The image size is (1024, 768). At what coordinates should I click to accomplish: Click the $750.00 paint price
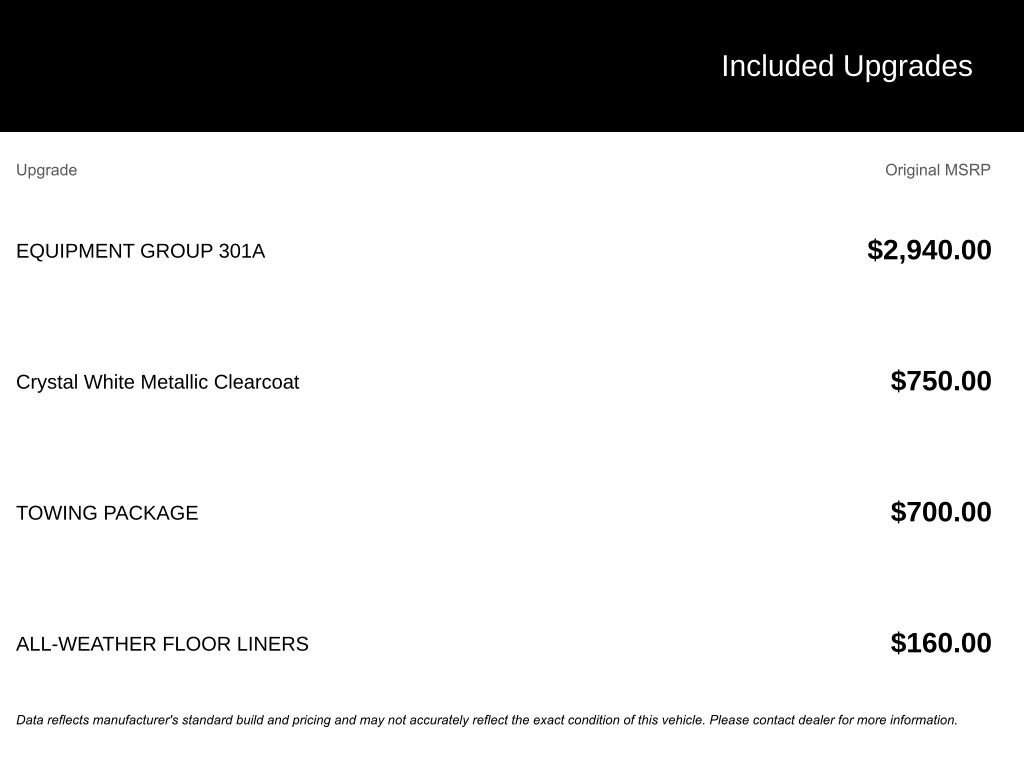941,381
